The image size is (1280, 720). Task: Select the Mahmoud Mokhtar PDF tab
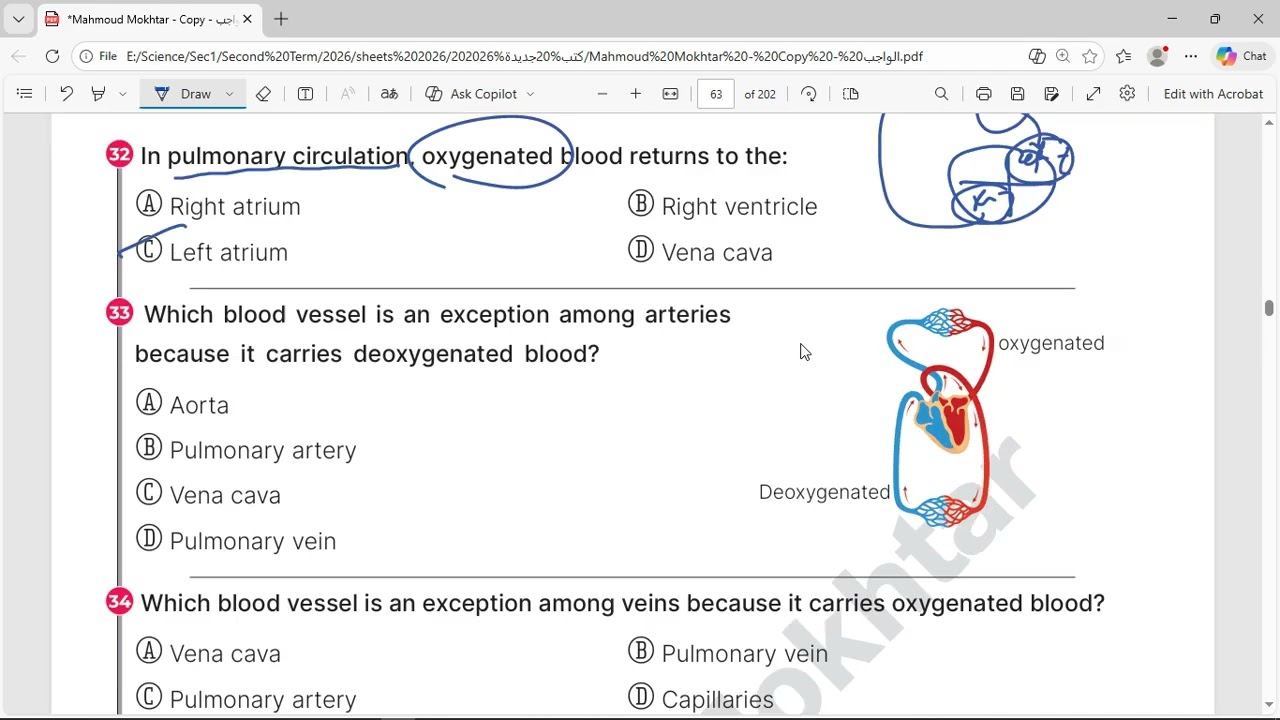click(x=148, y=19)
